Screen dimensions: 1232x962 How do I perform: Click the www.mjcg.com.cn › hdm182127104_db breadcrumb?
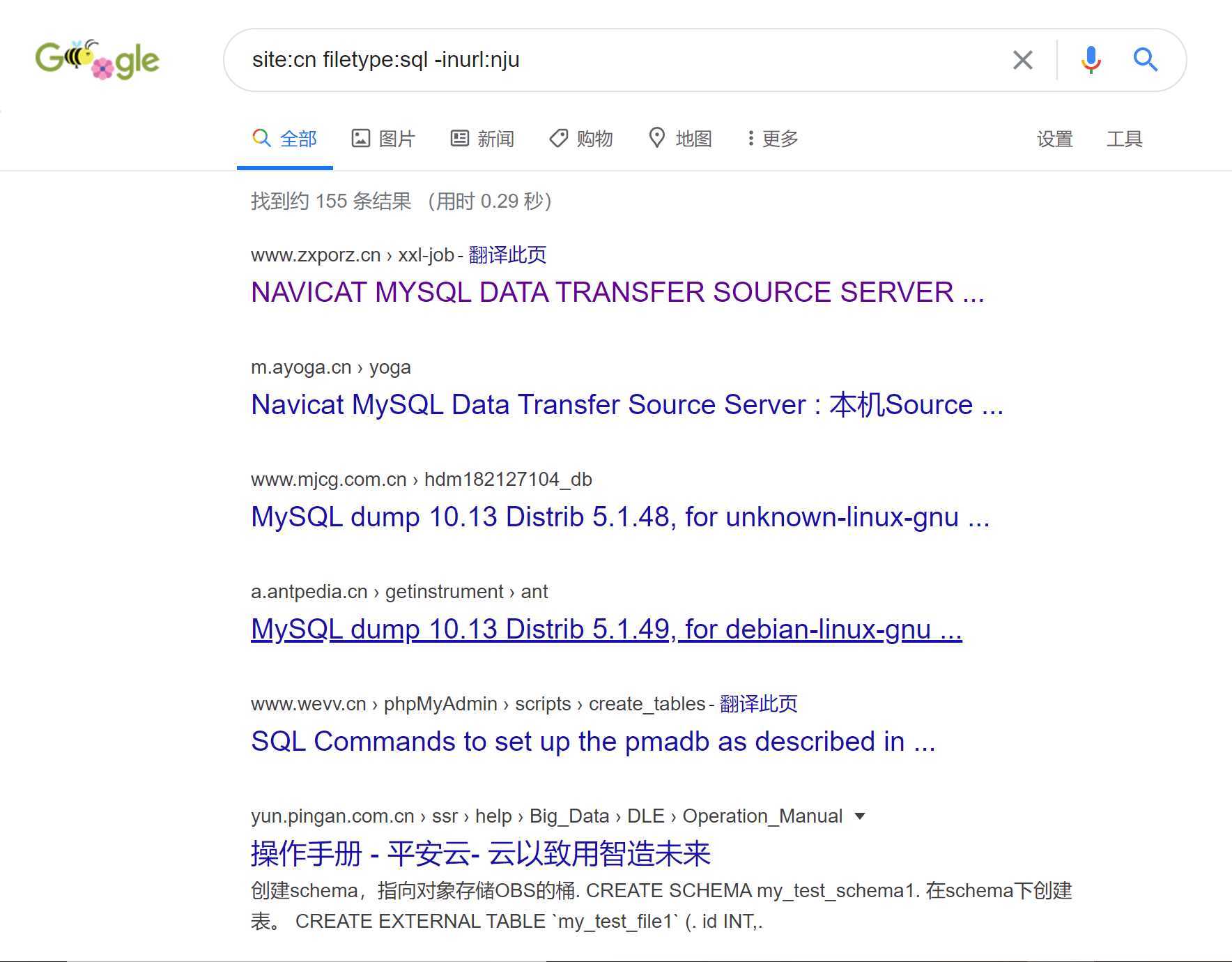pos(422,480)
